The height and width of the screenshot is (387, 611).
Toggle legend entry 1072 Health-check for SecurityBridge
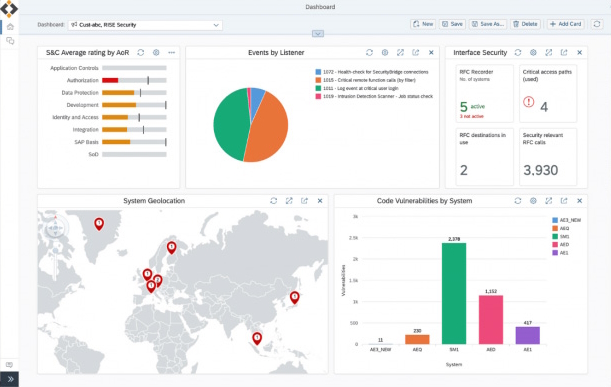coord(372,72)
